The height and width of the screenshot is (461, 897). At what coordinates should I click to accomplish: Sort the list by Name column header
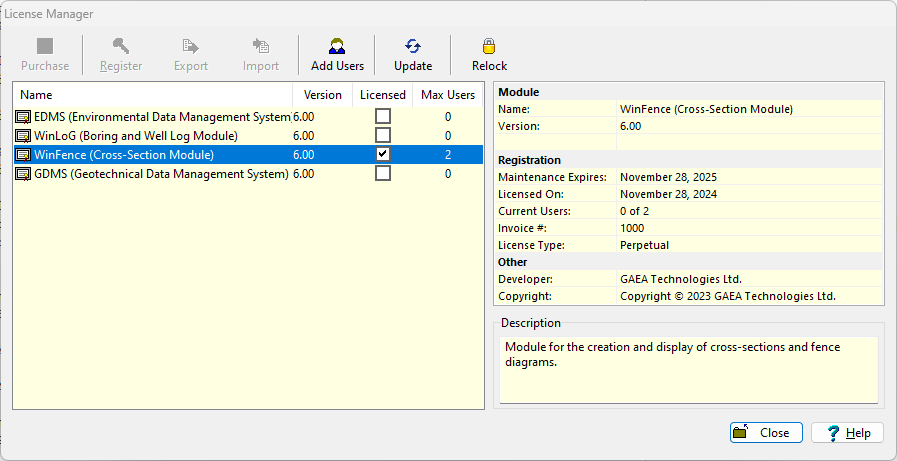150,95
